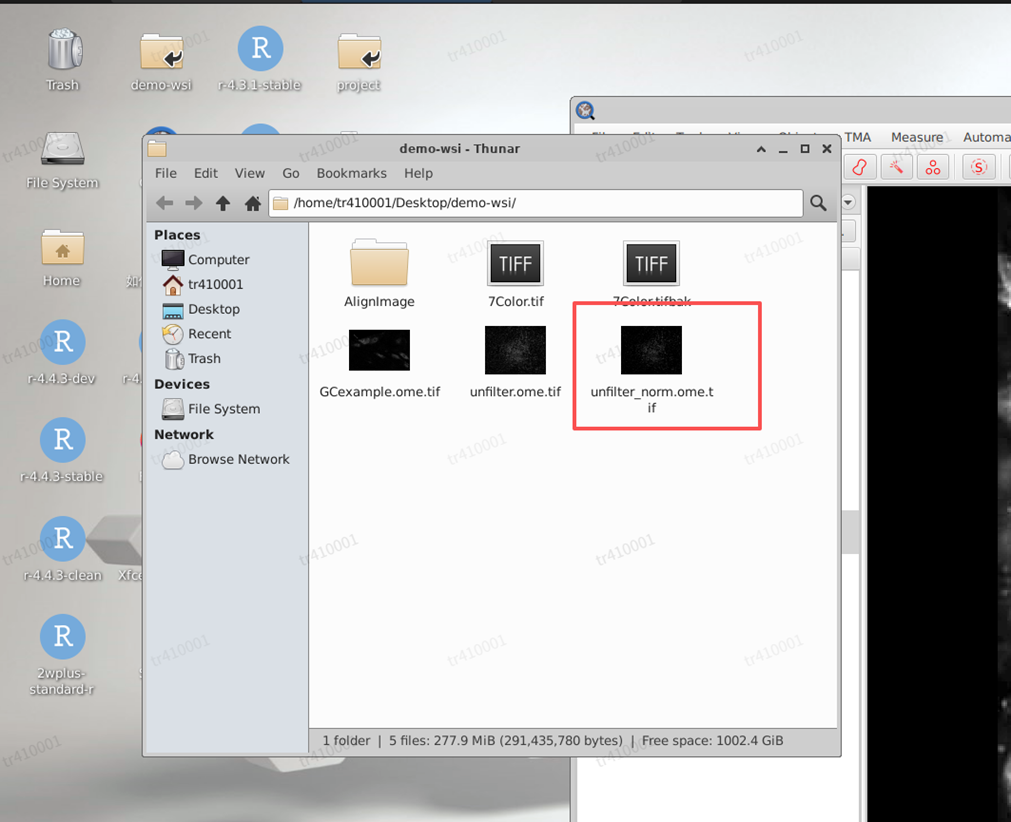Open the Go menu in Thunar
Screen dimensions: 1011x822
[x=291, y=173]
